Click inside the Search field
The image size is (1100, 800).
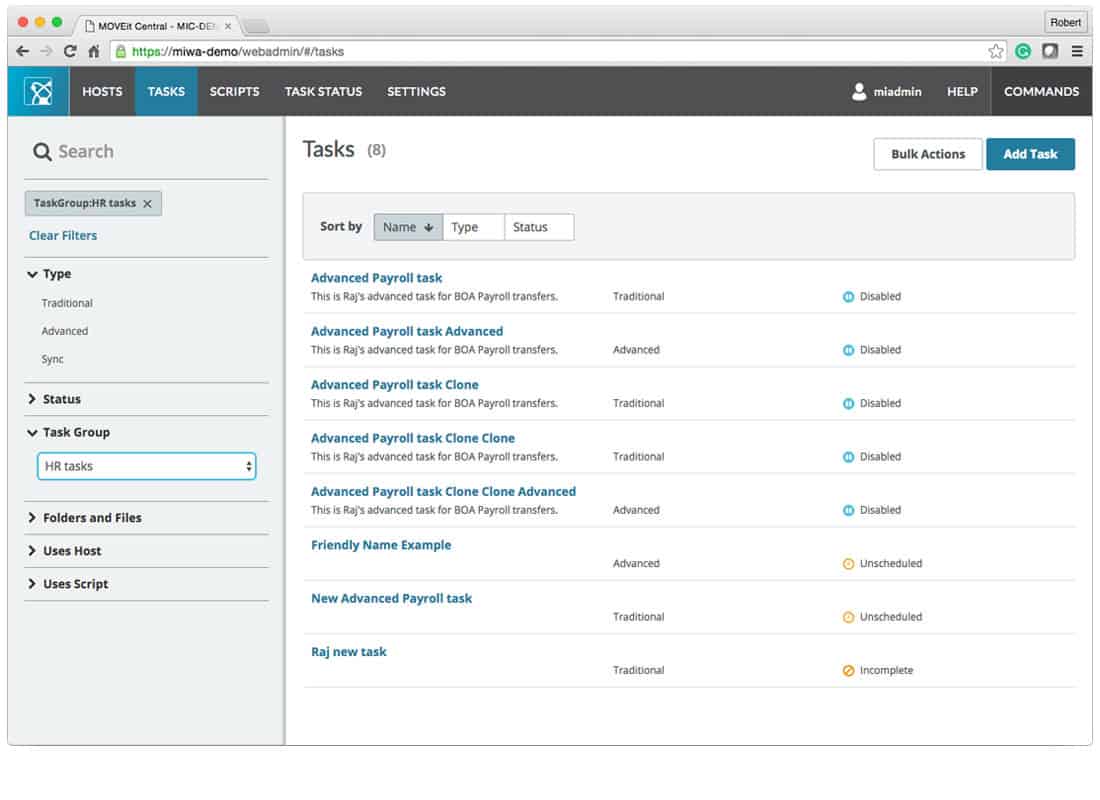pos(110,151)
